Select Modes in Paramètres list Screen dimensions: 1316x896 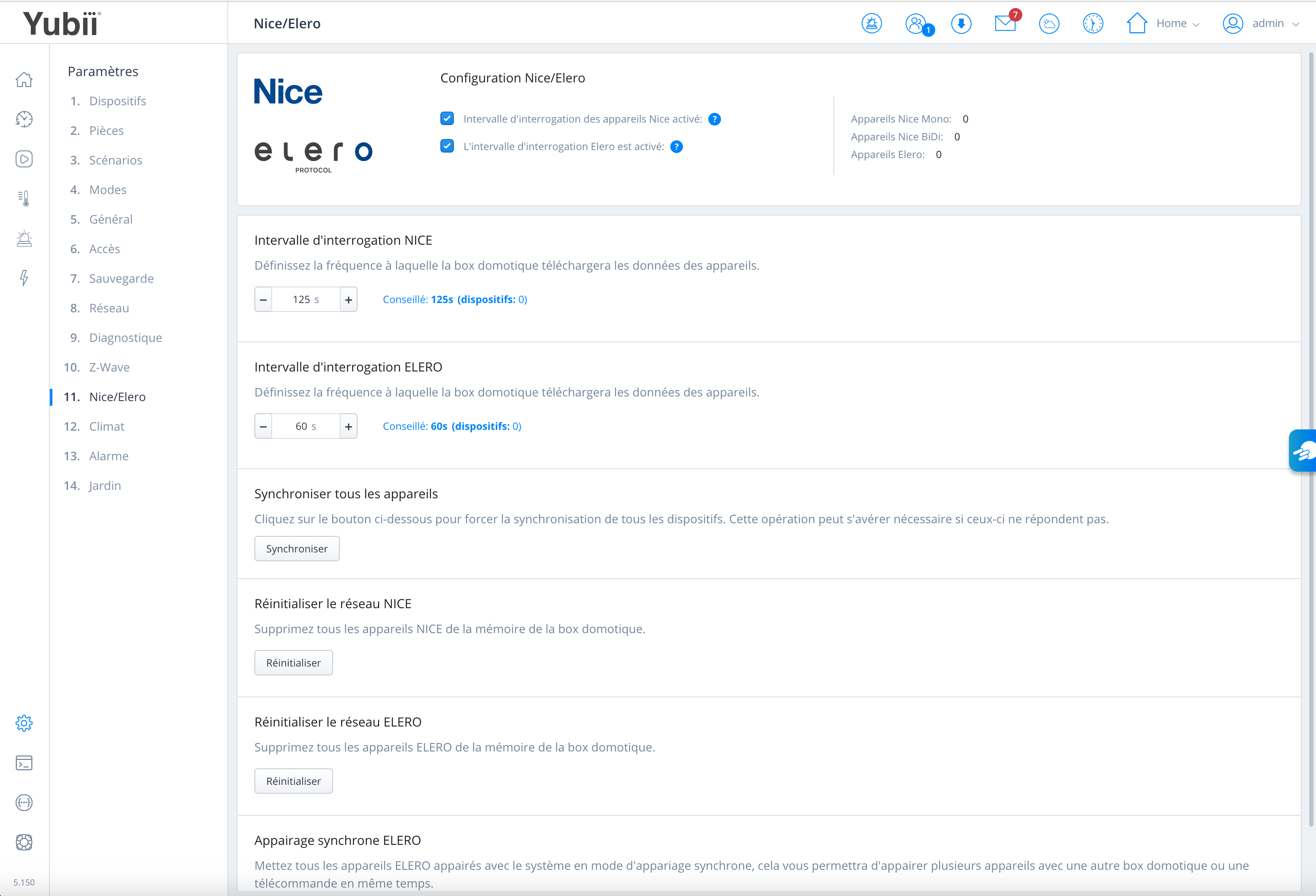(x=108, y=190)
